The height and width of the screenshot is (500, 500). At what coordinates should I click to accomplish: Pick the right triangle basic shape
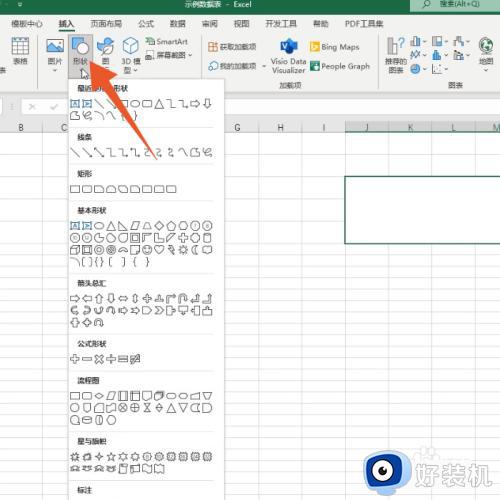tap(123, 226)
